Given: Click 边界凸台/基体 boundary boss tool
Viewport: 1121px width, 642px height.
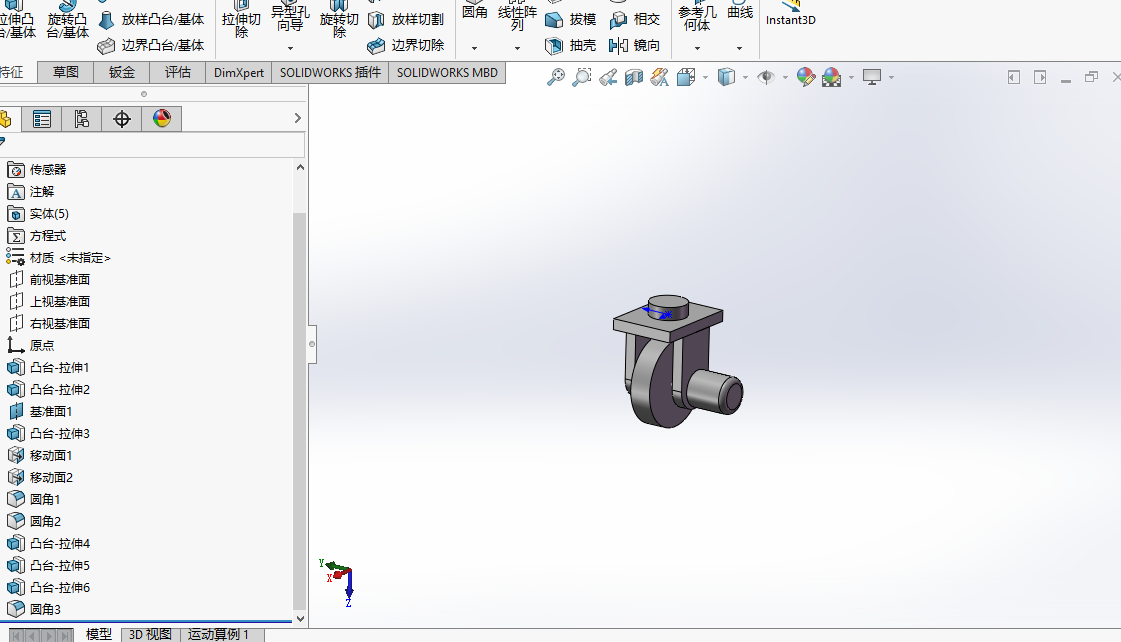Looking at the screenshot, I should 152,45.
